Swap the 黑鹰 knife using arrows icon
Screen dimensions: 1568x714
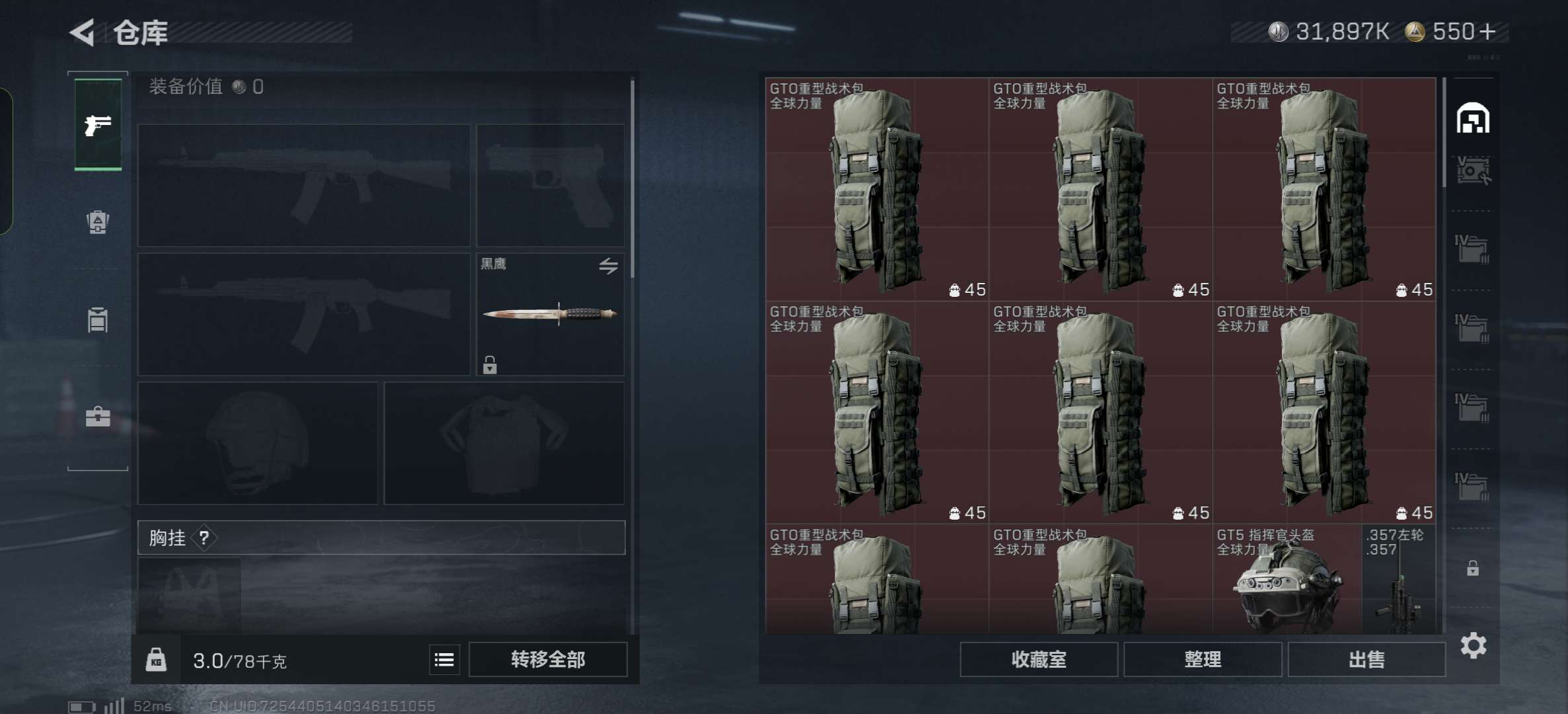(x=608, y=266)
